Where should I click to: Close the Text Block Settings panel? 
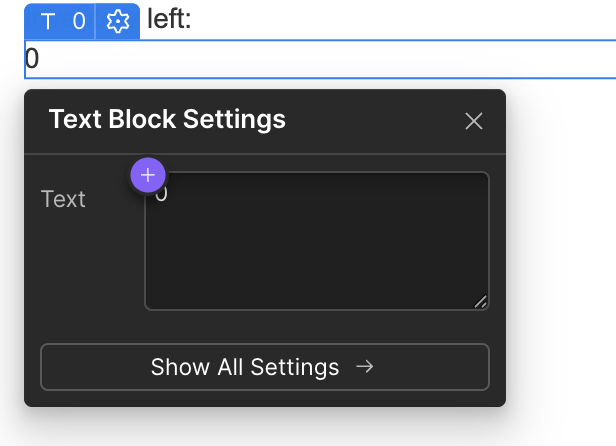[x=474, y=121]
